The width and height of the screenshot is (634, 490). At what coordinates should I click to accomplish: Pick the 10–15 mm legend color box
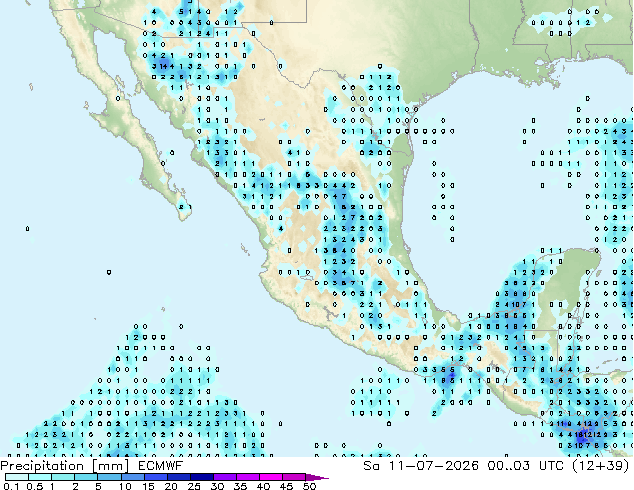coord(132,477)
